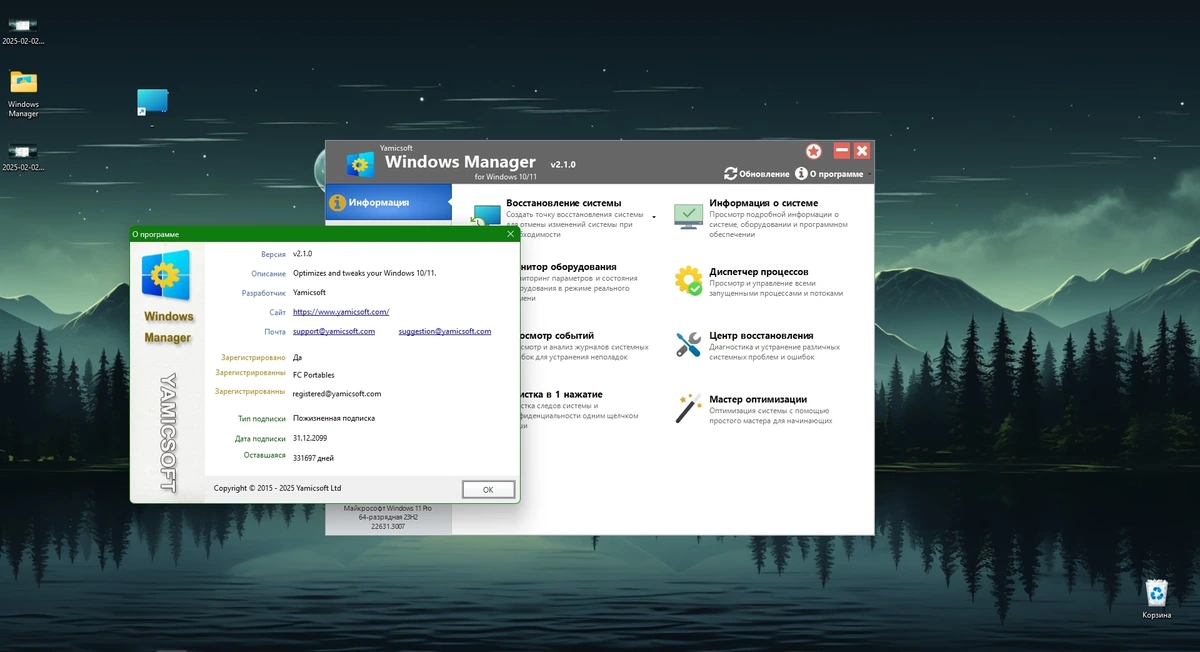Click the Да registered status value

297,356
